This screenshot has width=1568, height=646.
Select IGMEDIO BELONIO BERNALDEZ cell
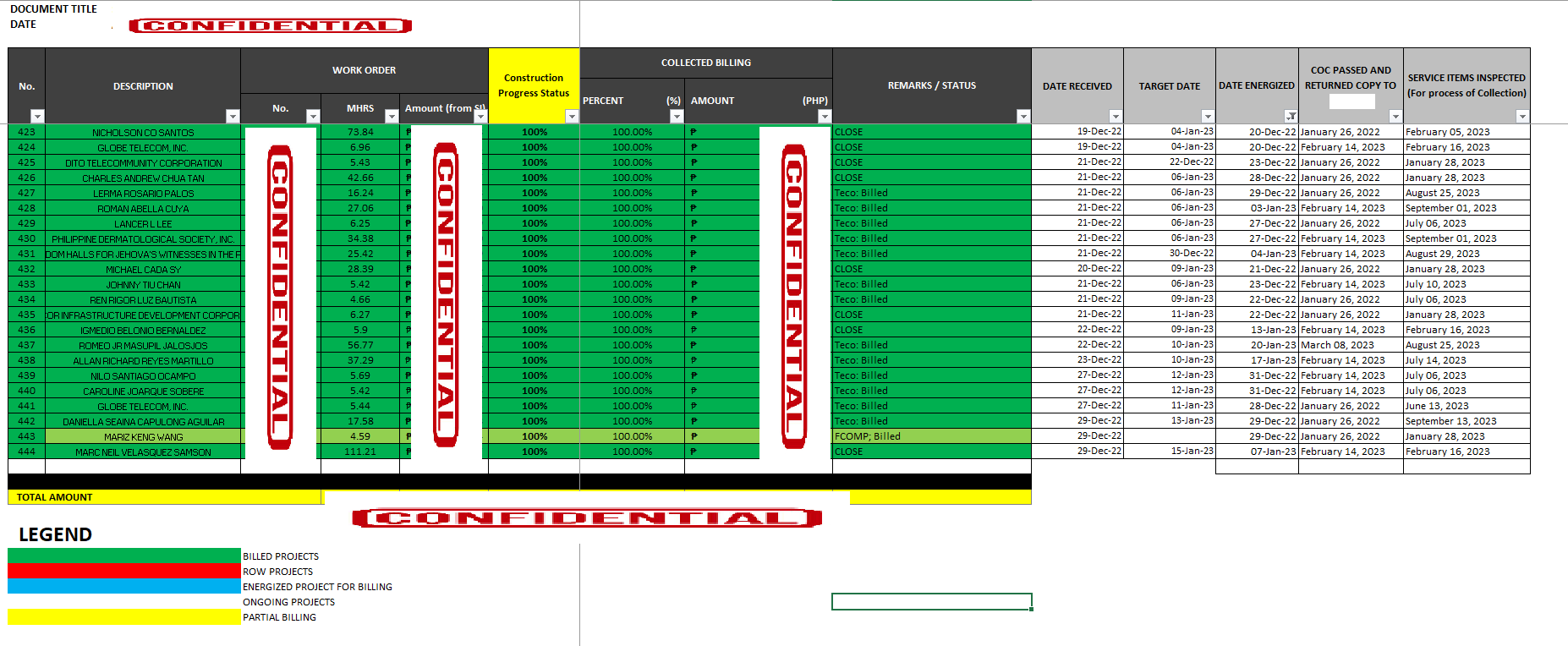(143, 331)
